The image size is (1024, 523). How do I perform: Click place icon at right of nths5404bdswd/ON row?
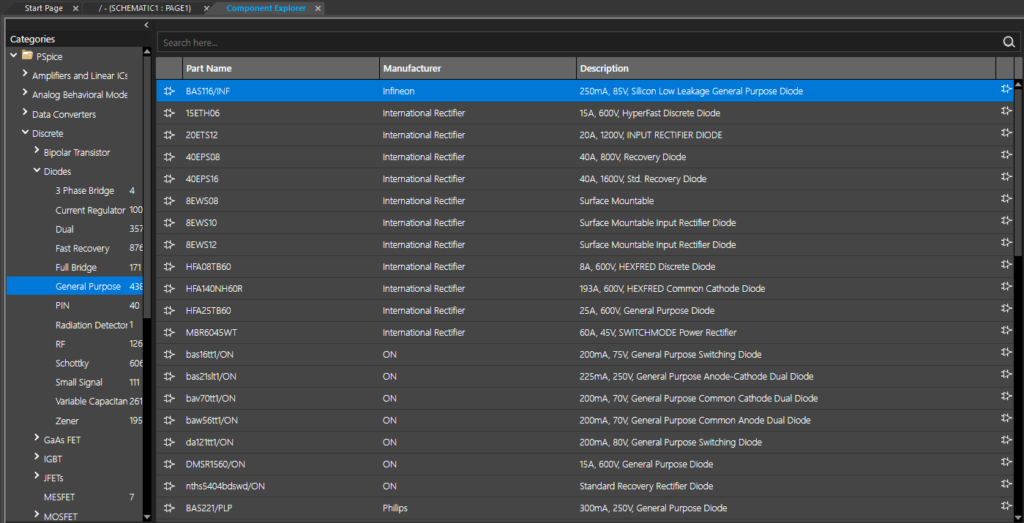[1006, 484]
